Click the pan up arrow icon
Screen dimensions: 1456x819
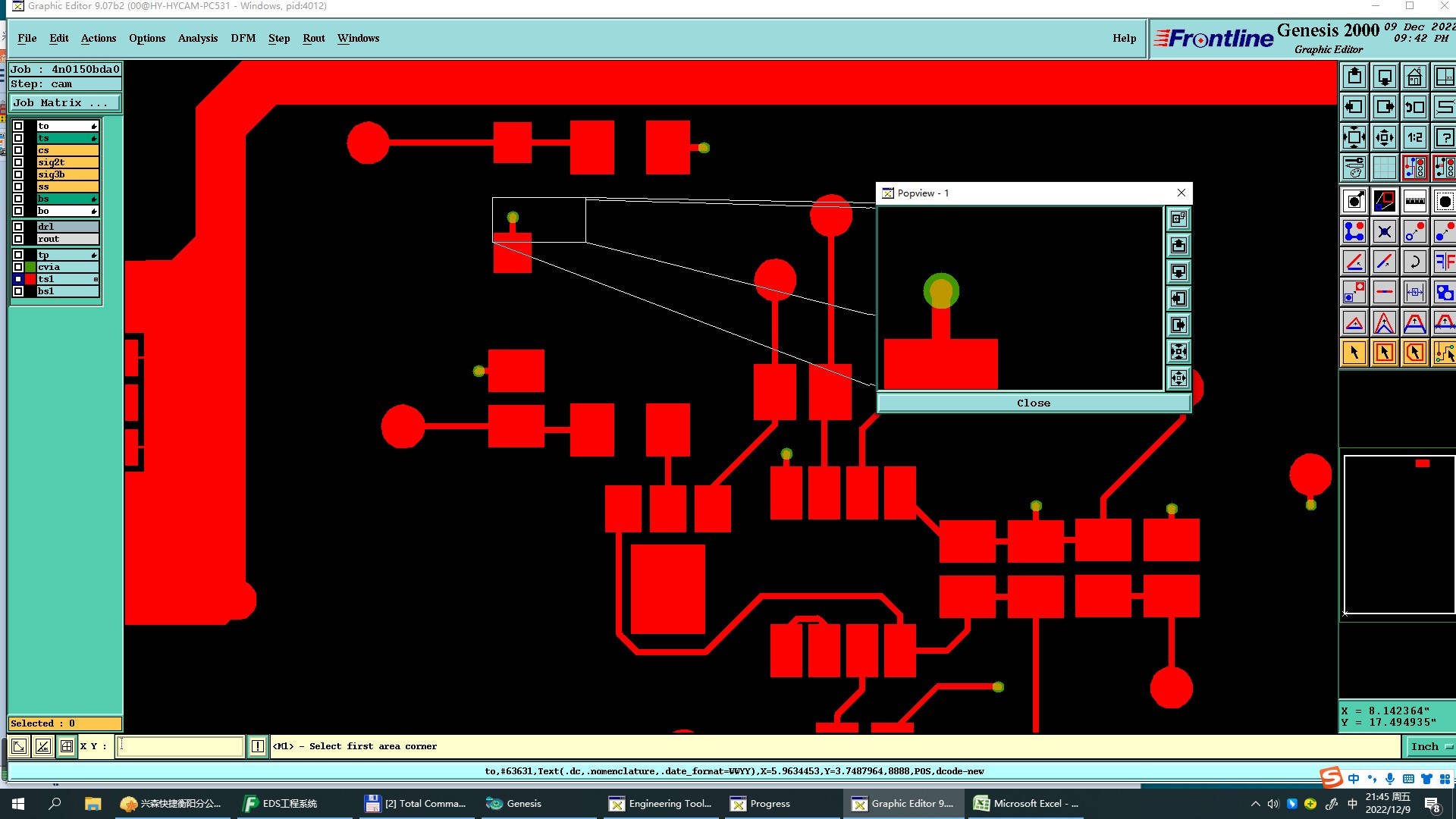tap(1354, 77)
